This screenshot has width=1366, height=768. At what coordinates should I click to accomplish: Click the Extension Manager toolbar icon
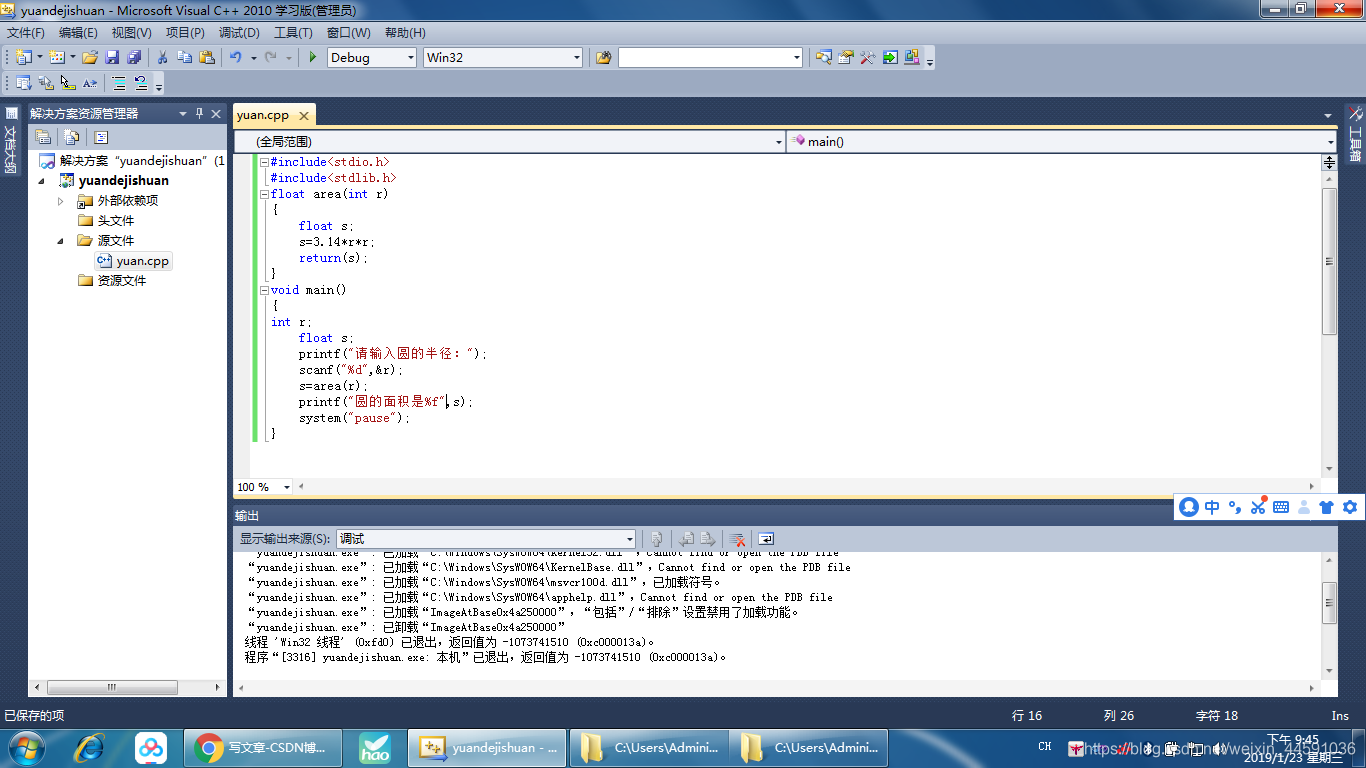tap(912, 58)
